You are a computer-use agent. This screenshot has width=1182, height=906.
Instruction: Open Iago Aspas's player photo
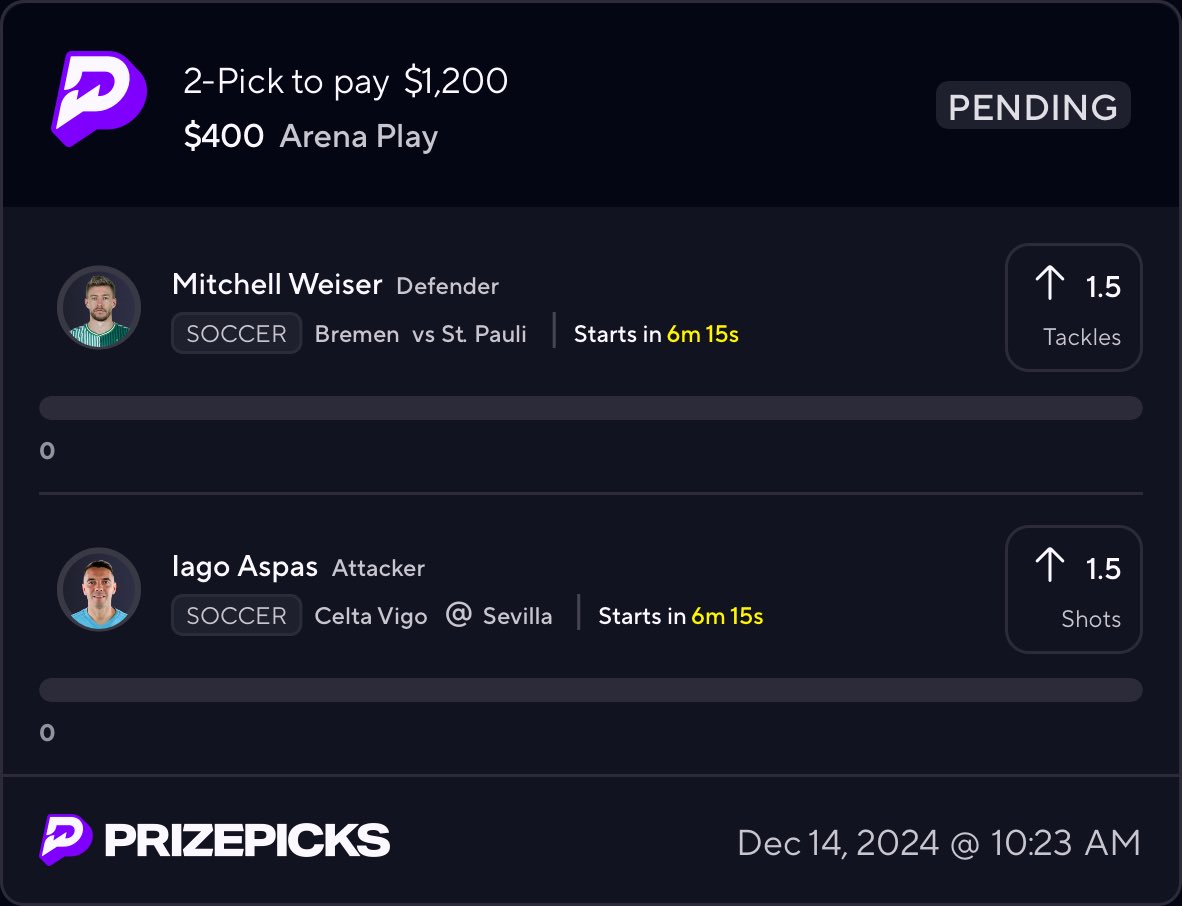pyautogui.click(x=99, y=589)
